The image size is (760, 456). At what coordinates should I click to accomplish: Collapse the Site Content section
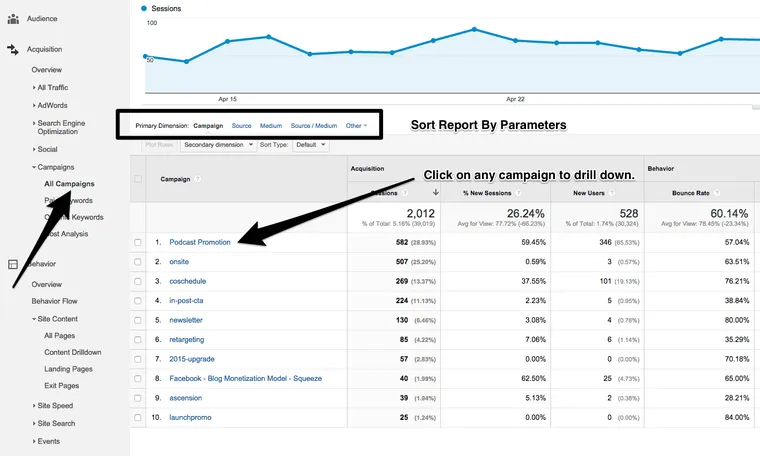click(55, 319)
